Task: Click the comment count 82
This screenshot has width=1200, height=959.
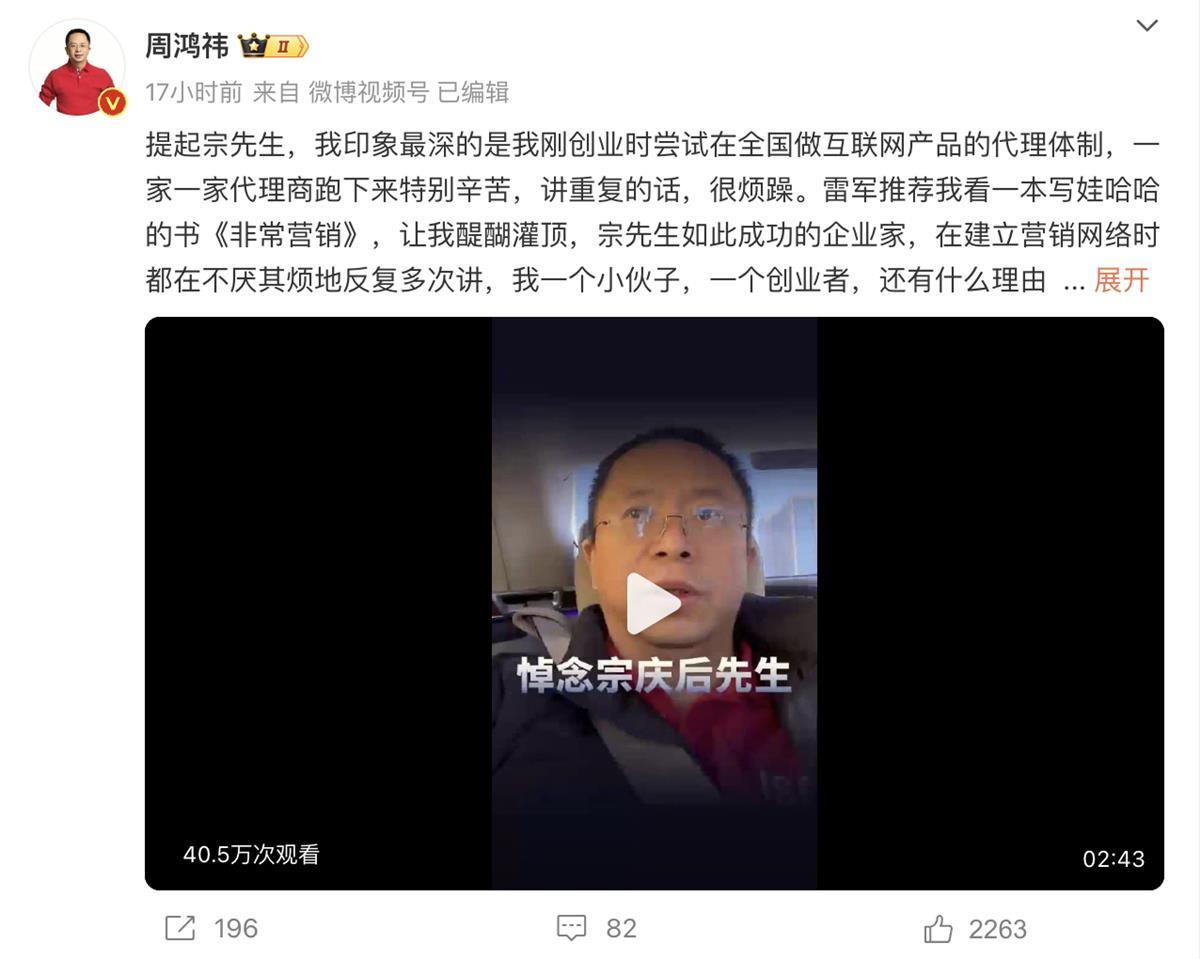Action: click(x=621, y=929)
